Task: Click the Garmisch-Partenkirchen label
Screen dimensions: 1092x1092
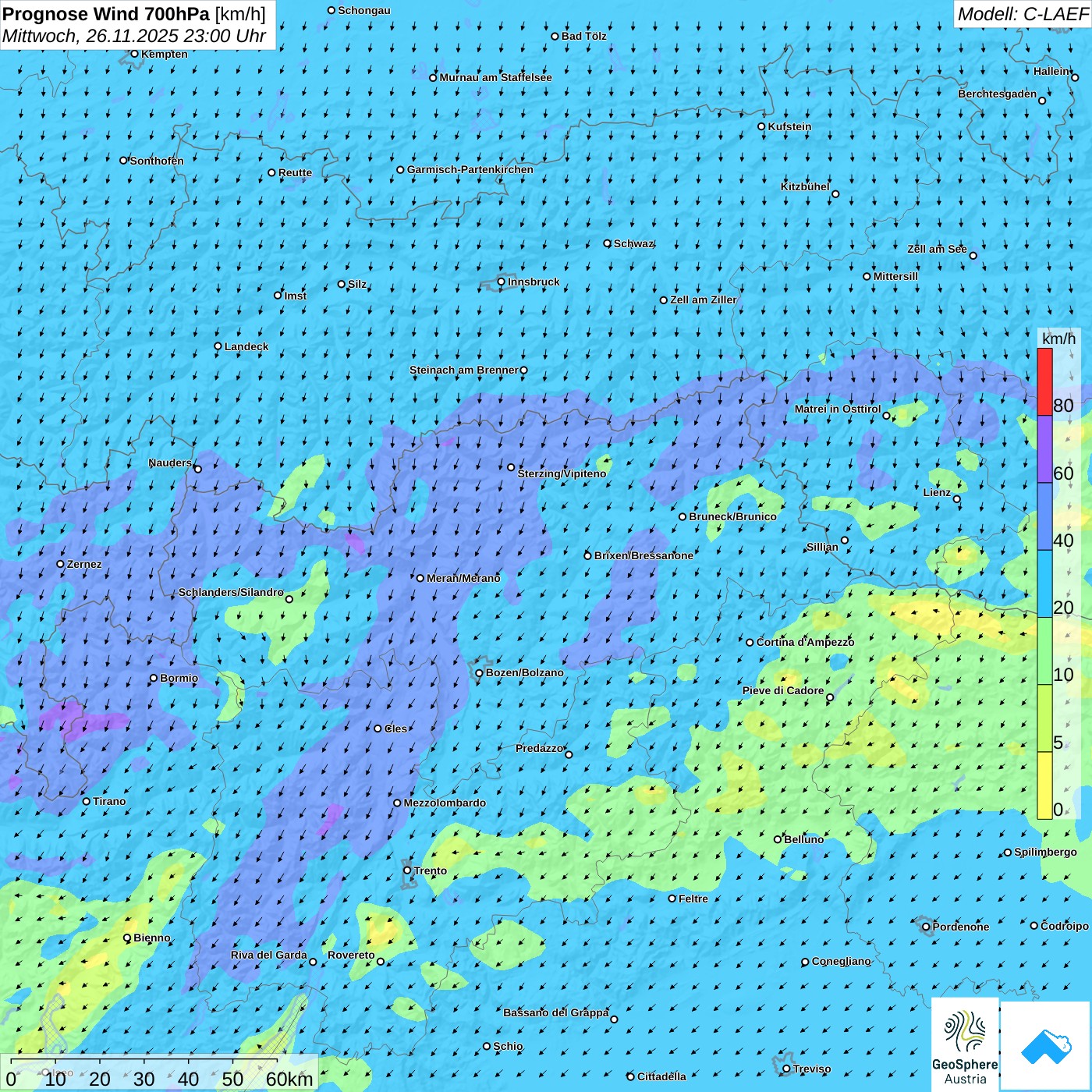Action: click(470, 169)
